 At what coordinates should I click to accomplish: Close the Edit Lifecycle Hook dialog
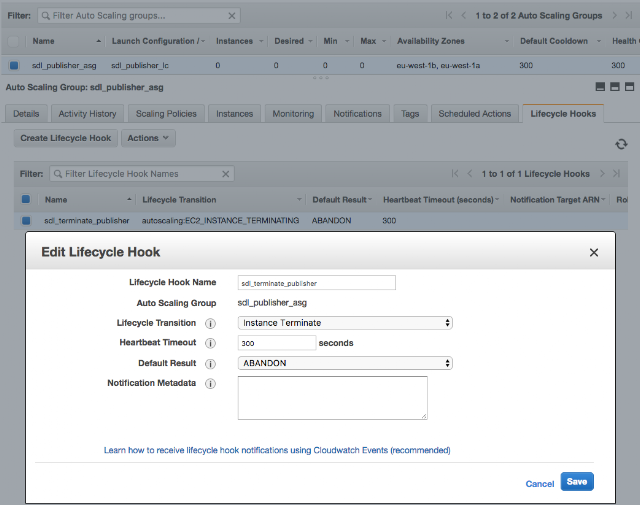594,253
